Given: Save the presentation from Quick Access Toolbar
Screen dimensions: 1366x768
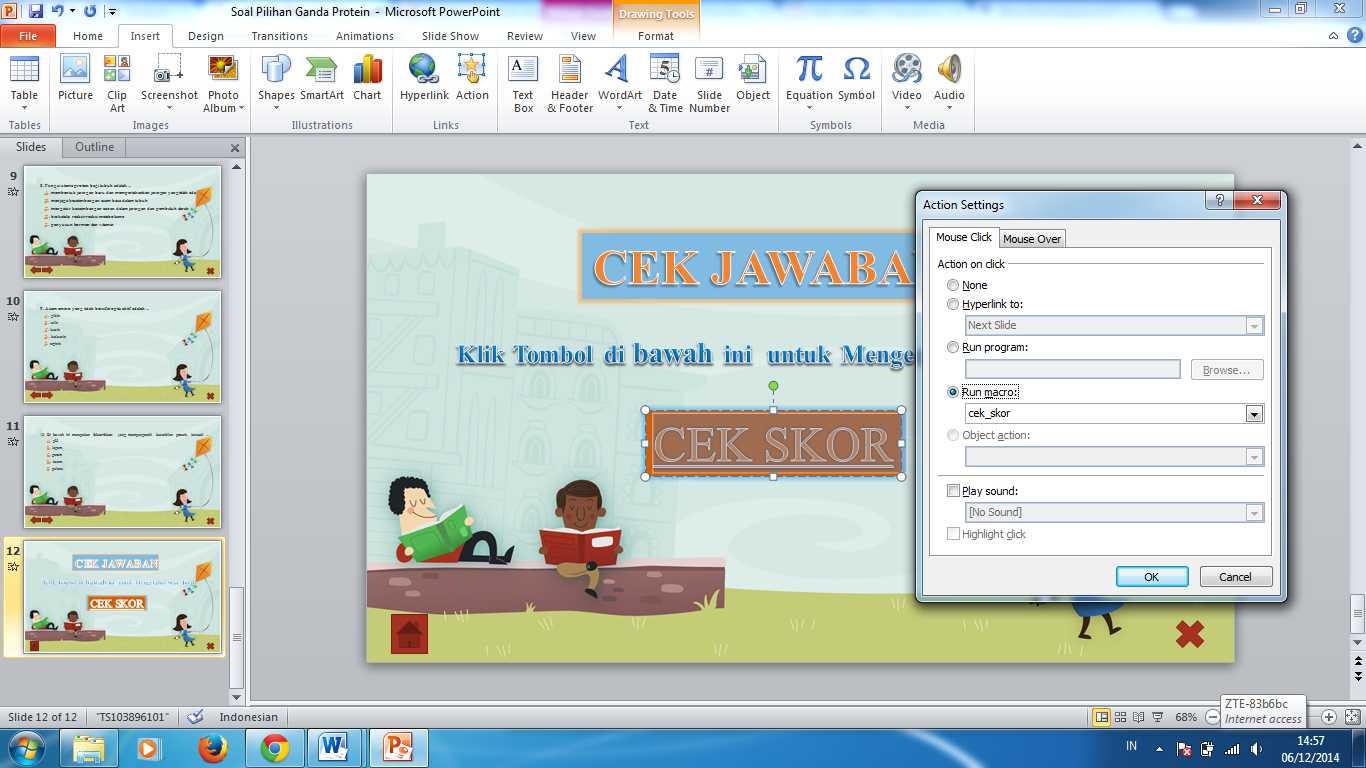Looking at the screenshot, I should [36, 11].
